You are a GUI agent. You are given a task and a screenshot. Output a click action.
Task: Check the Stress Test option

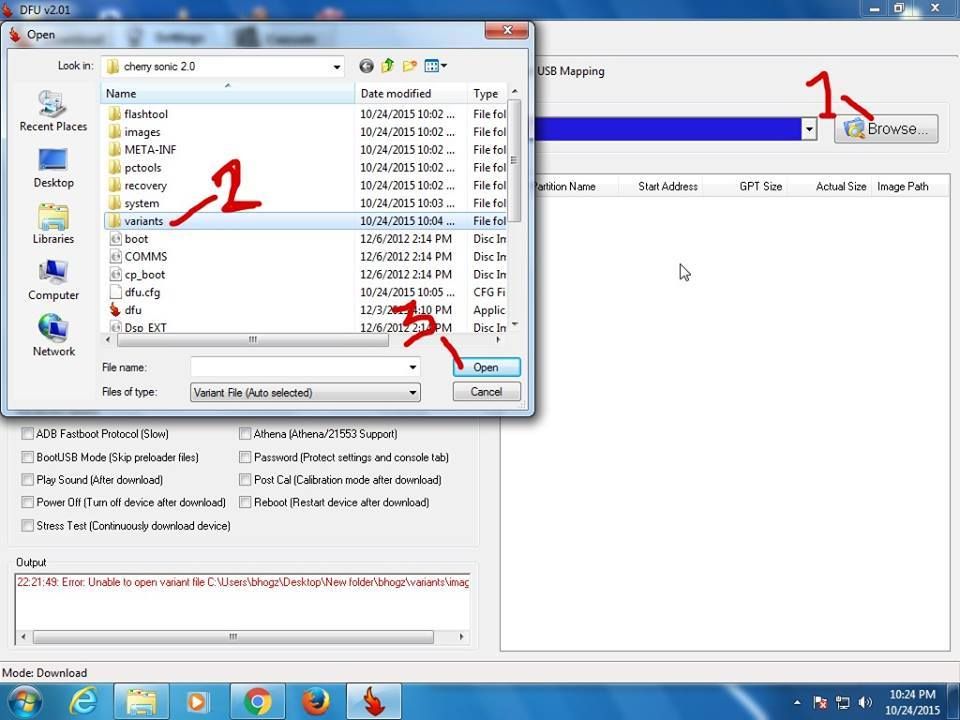point(28,525)
